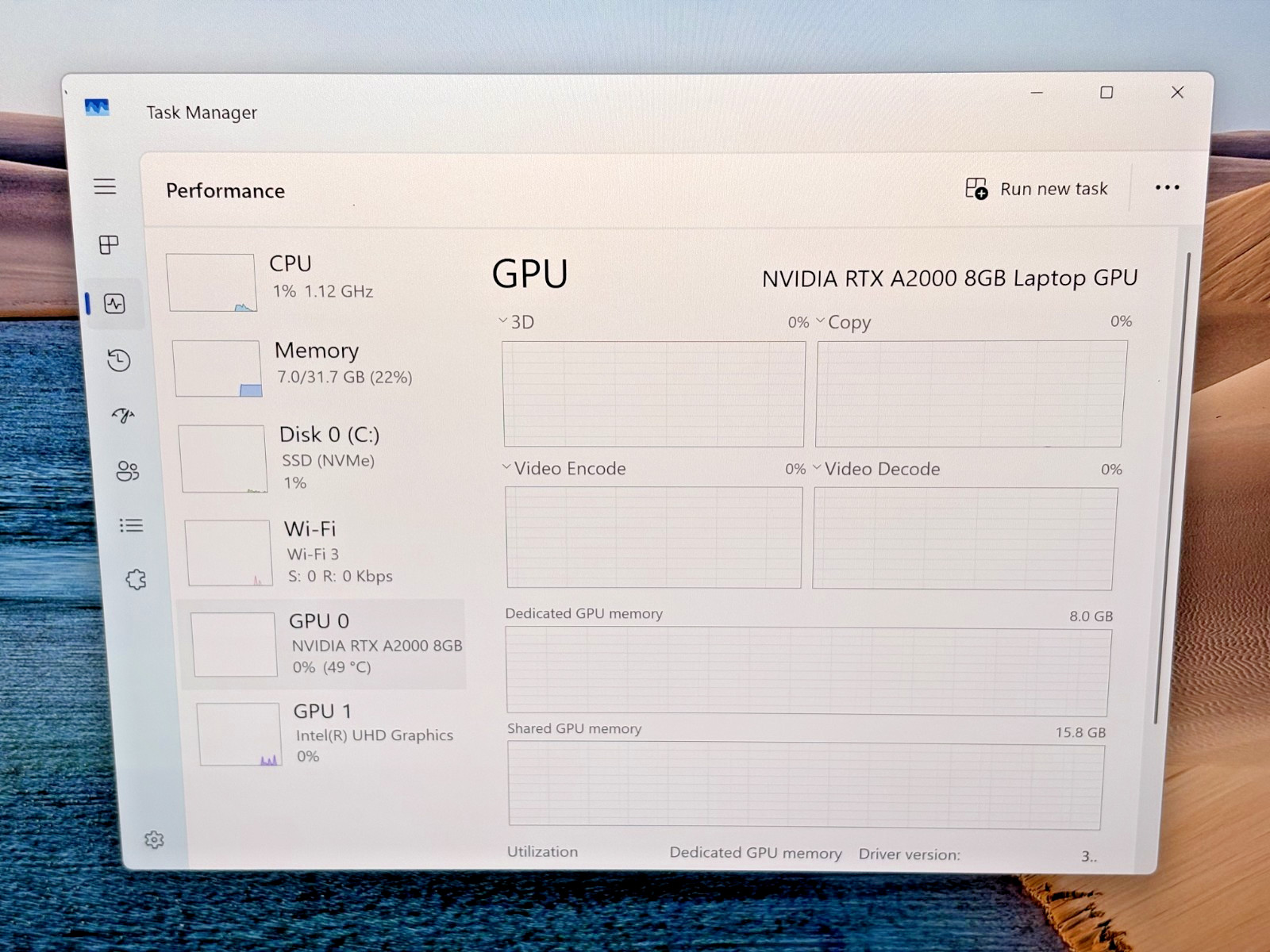Click the 7.0/31.7 GB (22%) memory text

pyautogui.click(x=344, y=377)
